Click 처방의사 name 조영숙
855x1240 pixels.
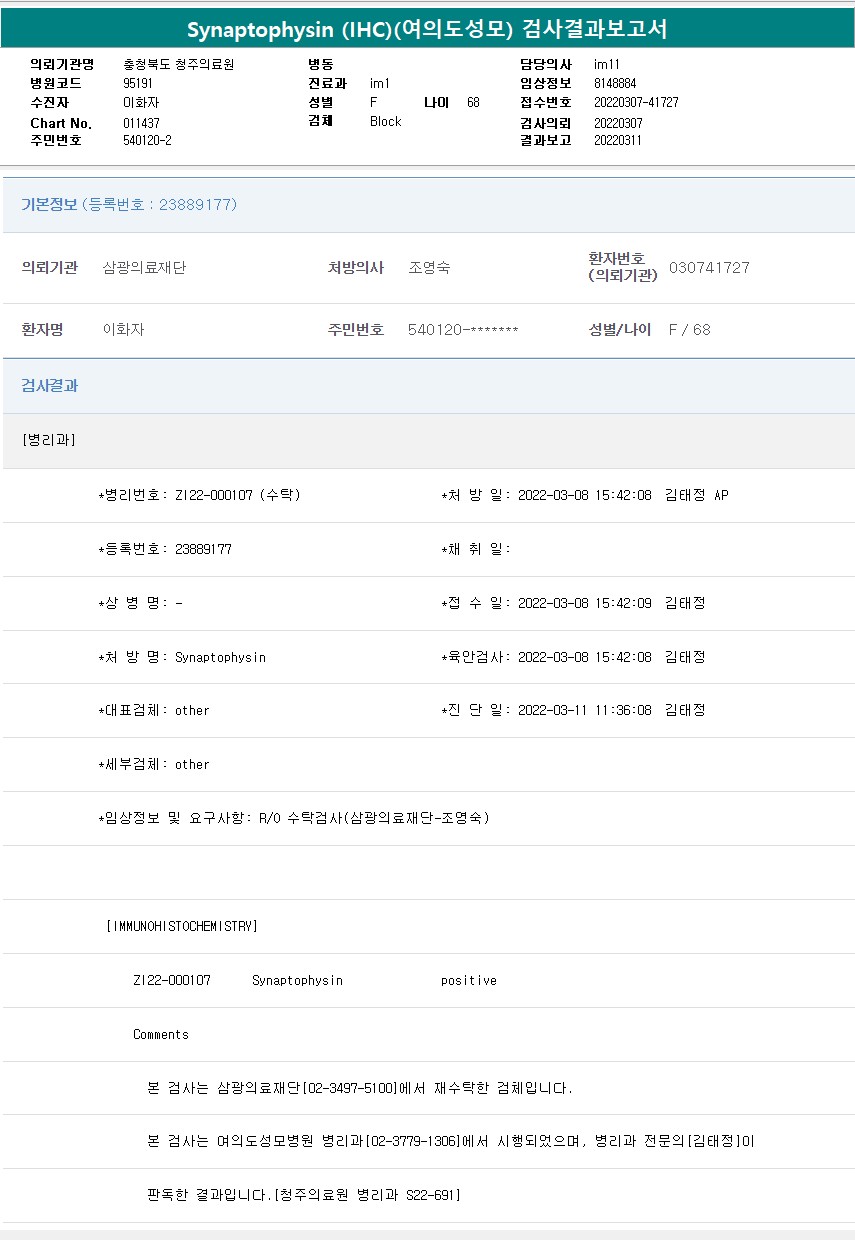click(429, 268)
